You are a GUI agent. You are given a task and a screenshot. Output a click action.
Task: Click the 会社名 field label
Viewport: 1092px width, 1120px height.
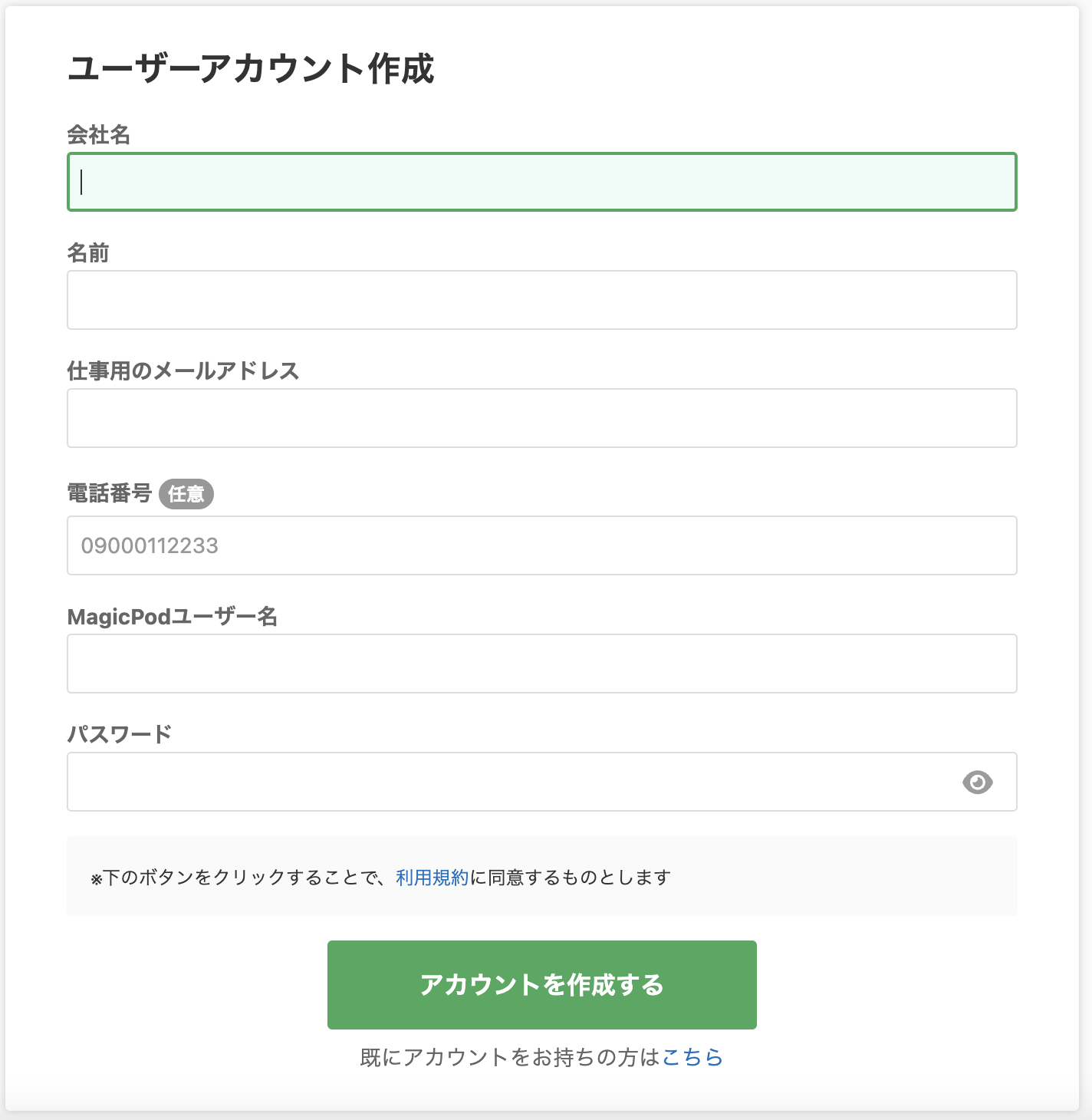100,135
